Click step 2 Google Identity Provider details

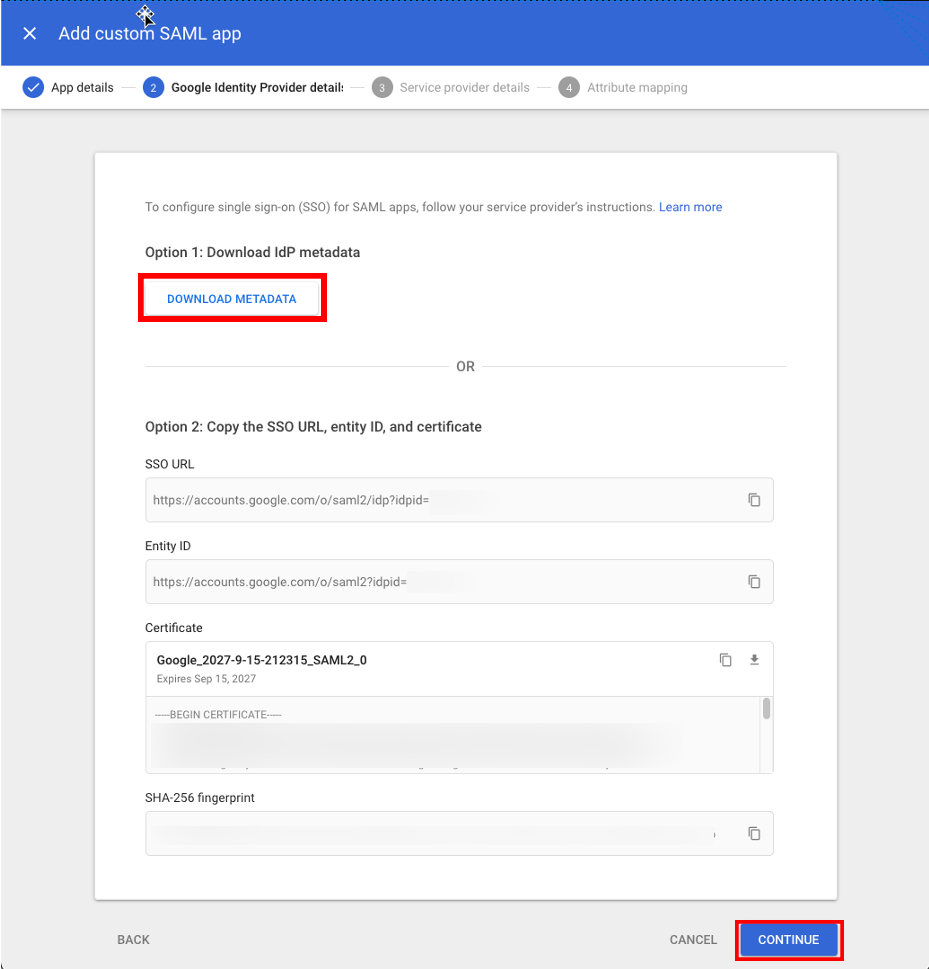[x=153, y=87]
